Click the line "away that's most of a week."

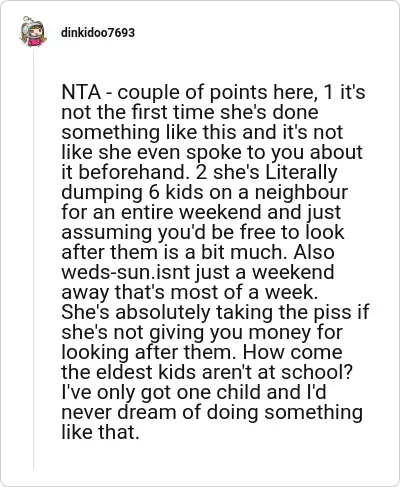click(x=188, y=292)
